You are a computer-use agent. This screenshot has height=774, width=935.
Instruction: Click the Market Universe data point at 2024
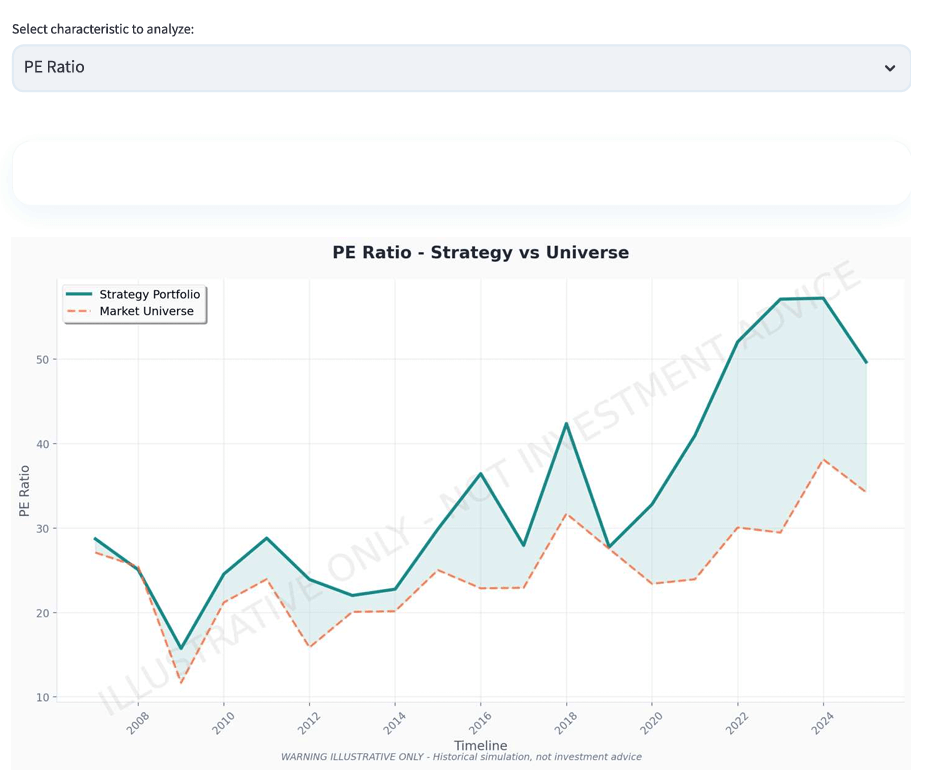pyautogui.click(x=823, y=460)
